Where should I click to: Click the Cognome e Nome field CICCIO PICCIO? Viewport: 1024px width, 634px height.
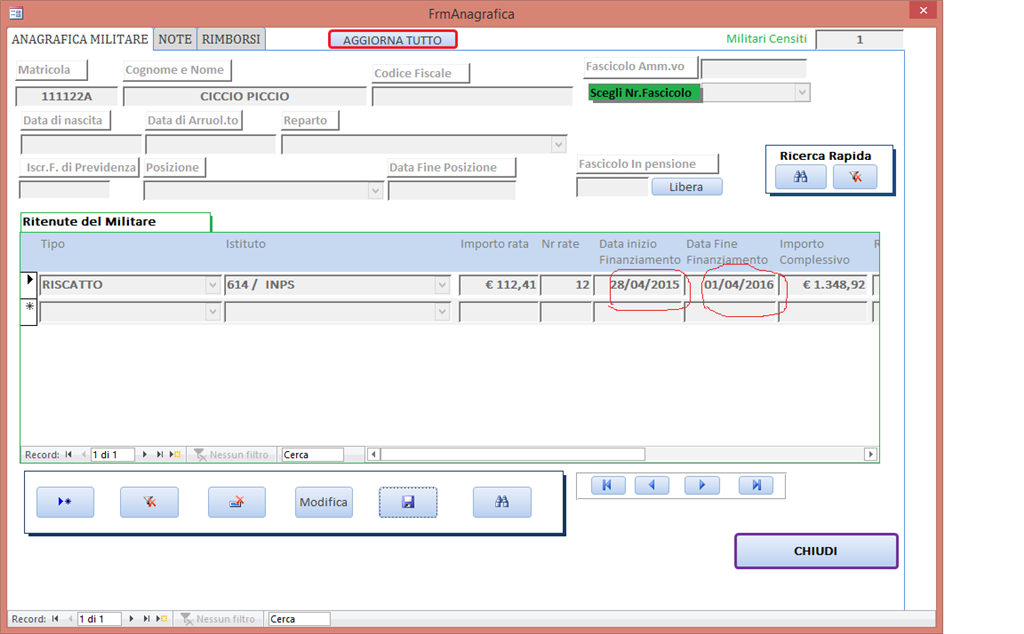tap(245, 97)
